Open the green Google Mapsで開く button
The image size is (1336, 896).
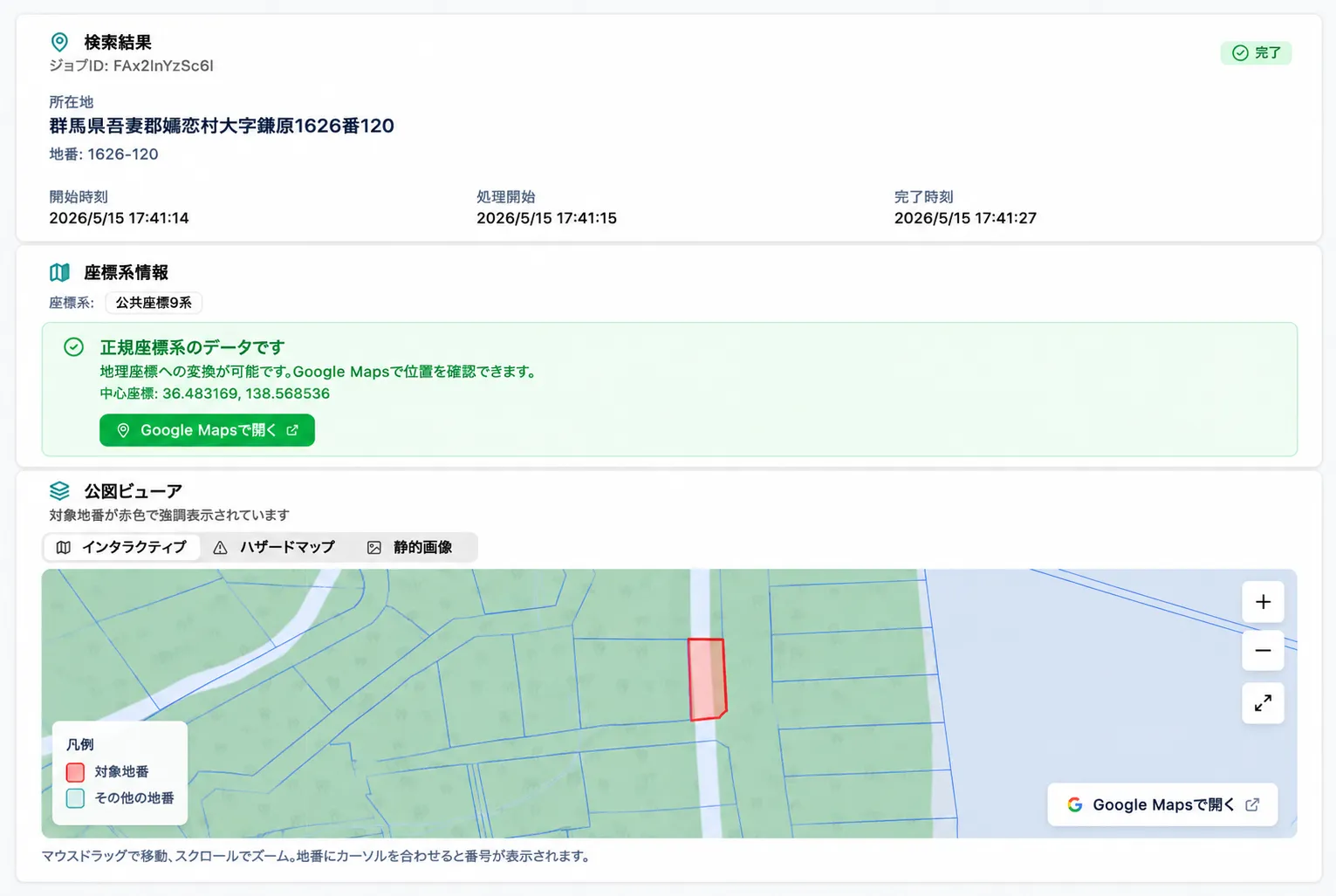pos(207,430)
